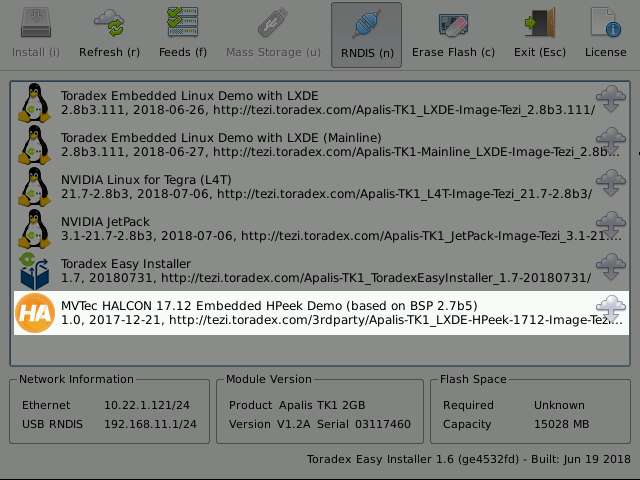Click the Install (i) toolbar icon
640x480 pixels.
point(36,23)
